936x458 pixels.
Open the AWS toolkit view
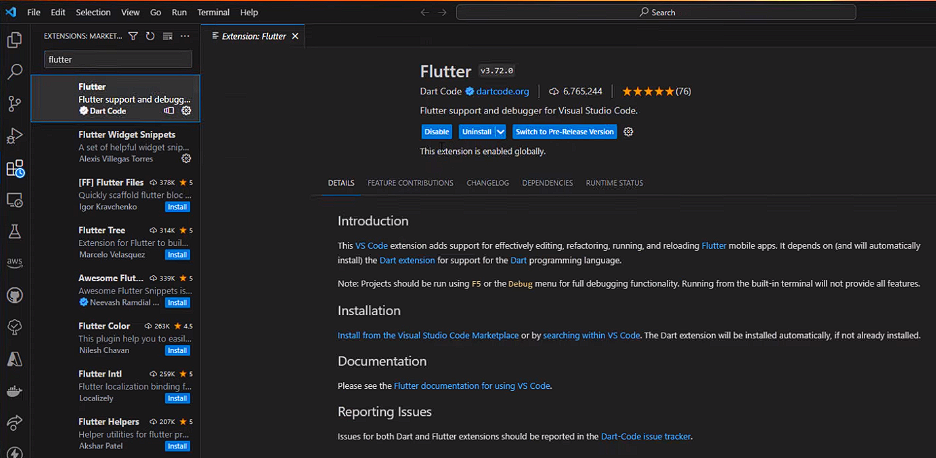click(x=14, y=263)
